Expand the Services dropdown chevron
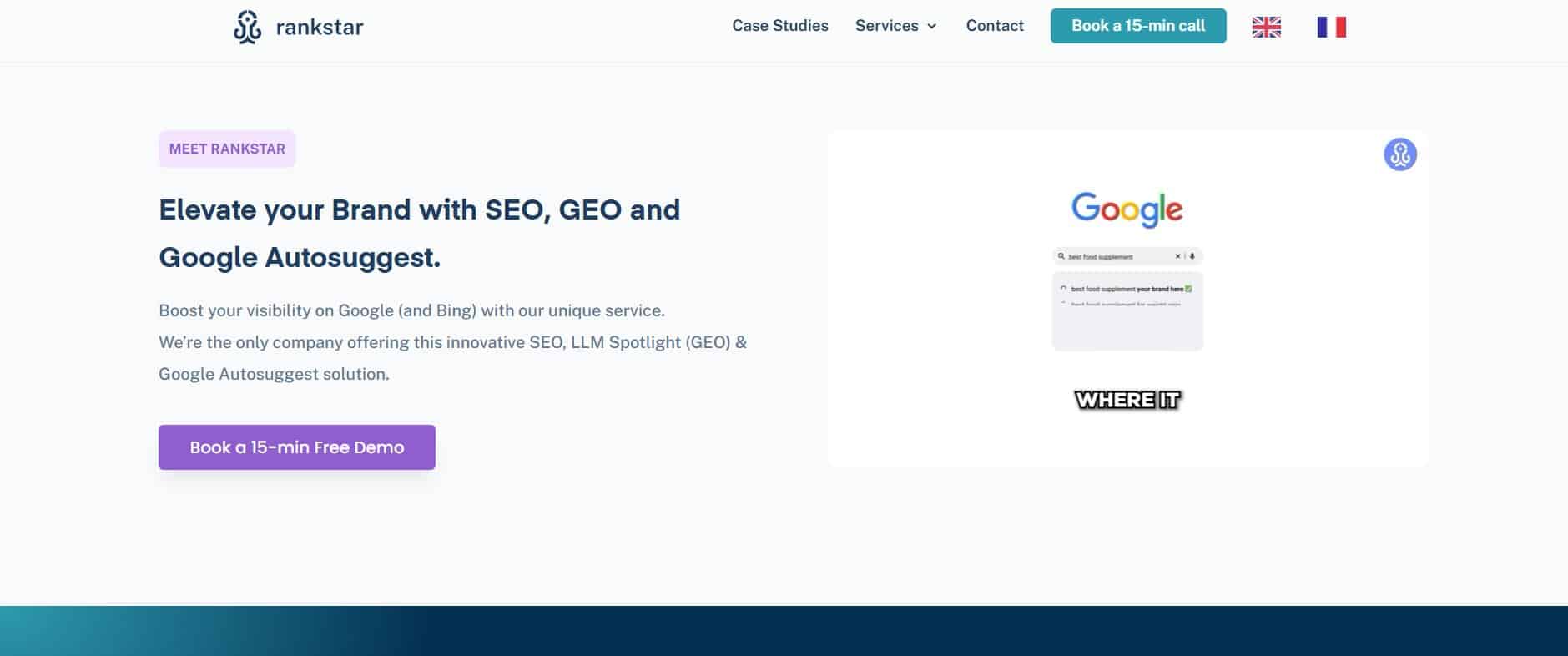1568x656 pixels. [x=932, y=27]
